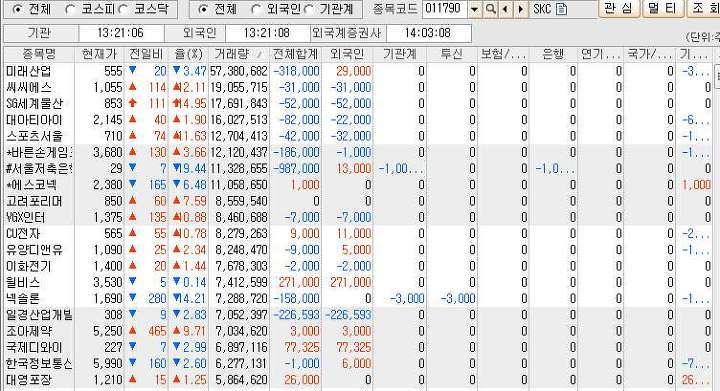Select the 한국정보통신 stock row
The image size is (720, 391).
point(358,363)
